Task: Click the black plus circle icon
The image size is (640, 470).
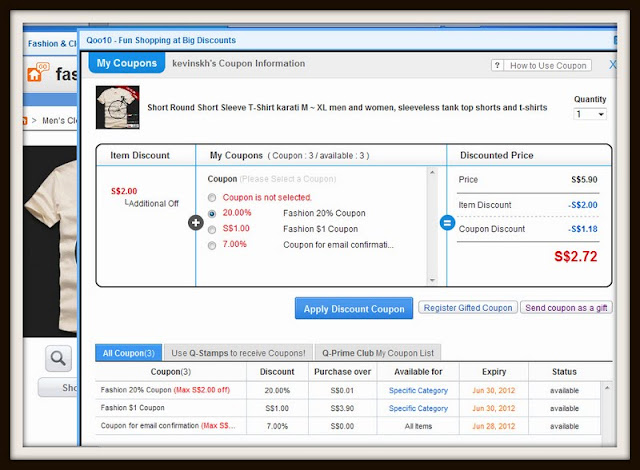Action: (x=196, y=223)
